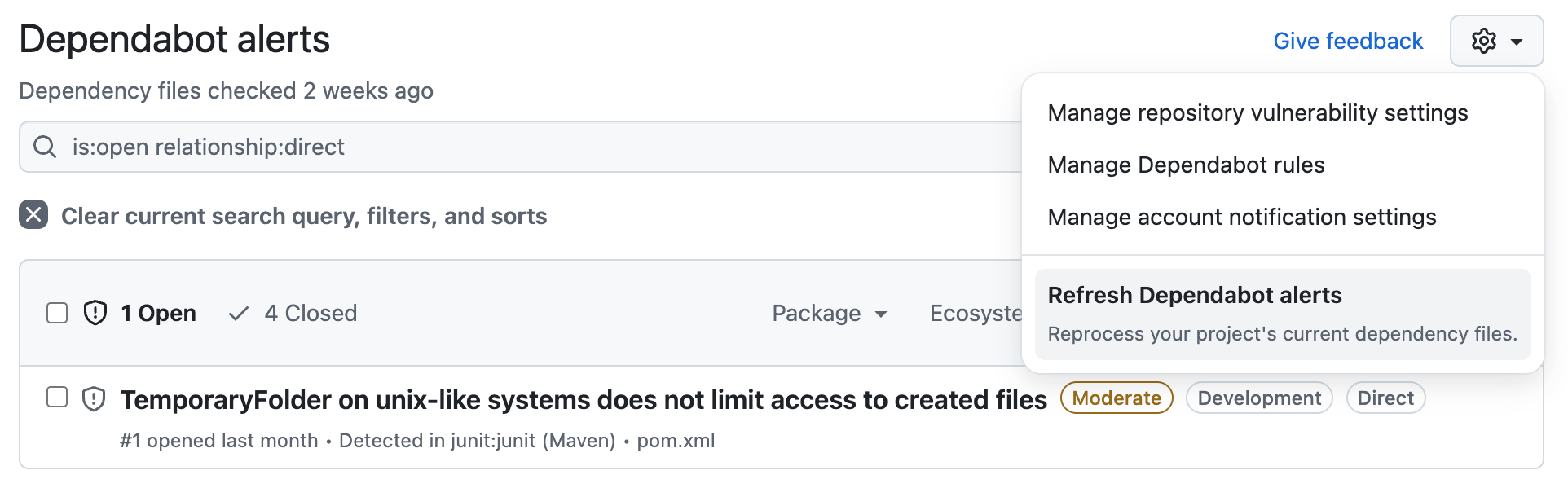This screenshot has width=1568, height=497.
Task: Clear current search query, filters, and sorts
Action: pos(303,216)
